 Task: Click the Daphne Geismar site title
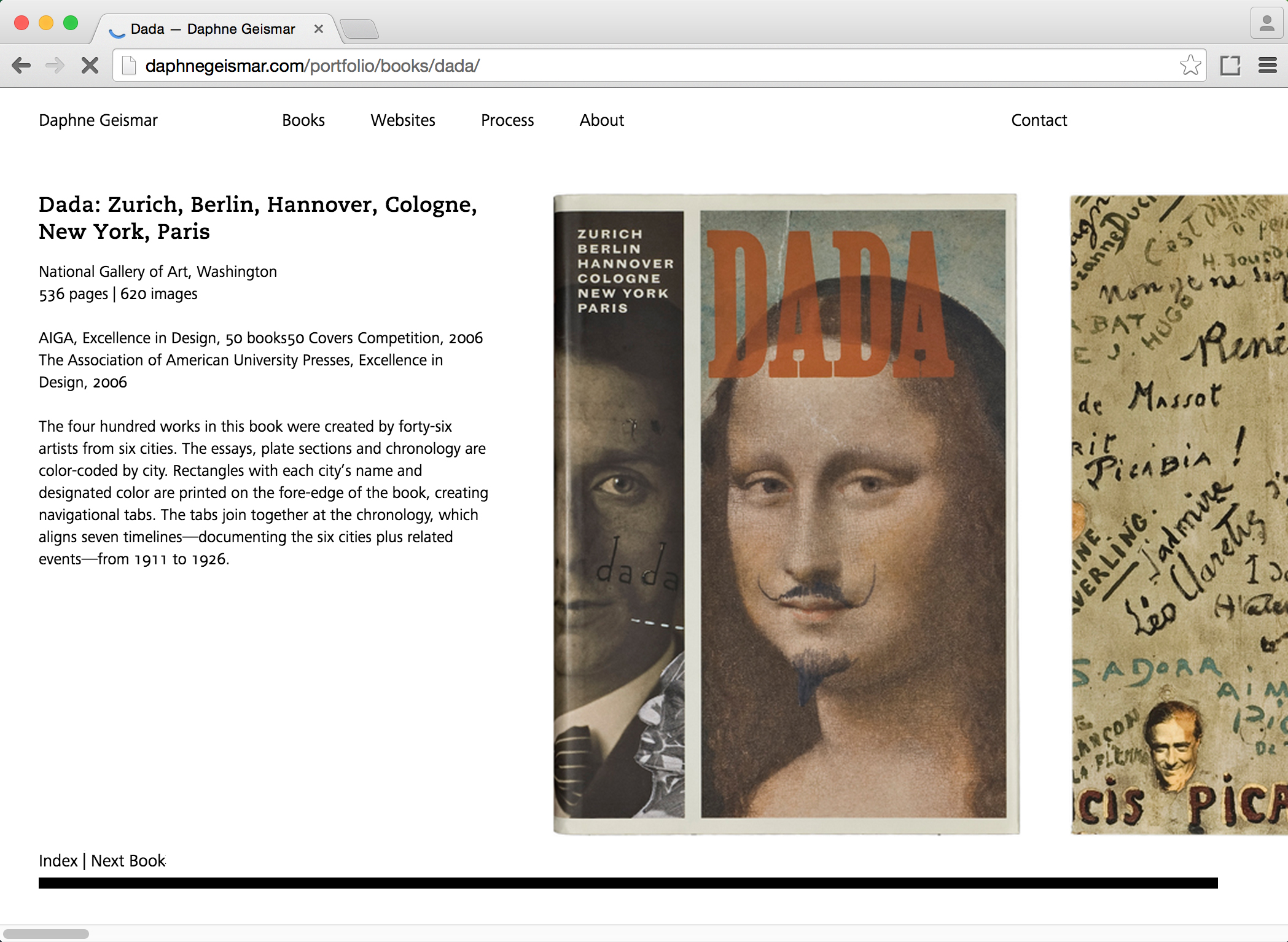click(x=98, y=120)
